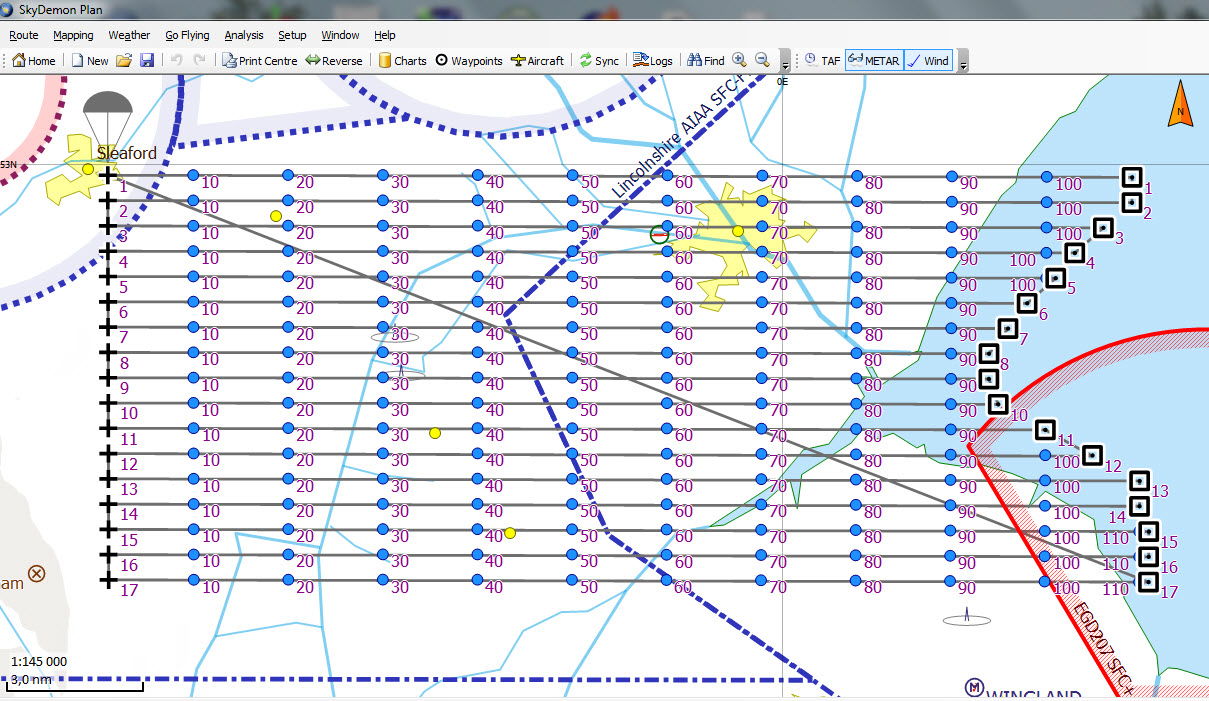The image size is (1209, 701).
Task: Toggle the TAF weather overlay
Action: (x=822, y=60)
